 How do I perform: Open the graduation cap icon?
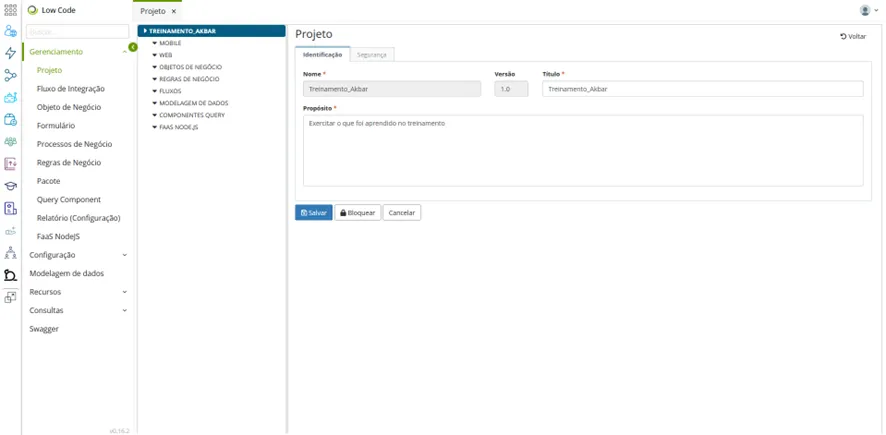(x=10, y=186)
